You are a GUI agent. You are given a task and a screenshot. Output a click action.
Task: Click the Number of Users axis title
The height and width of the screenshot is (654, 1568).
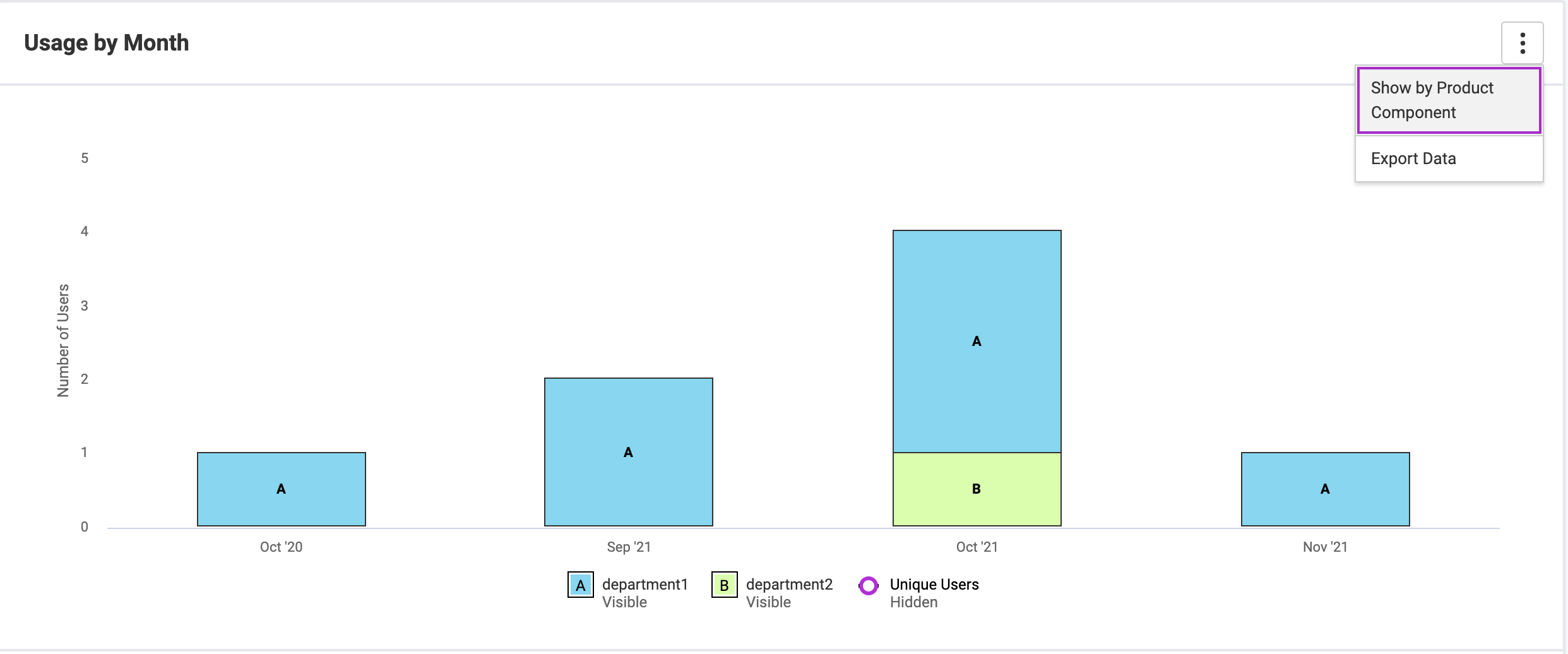point(63,340)
